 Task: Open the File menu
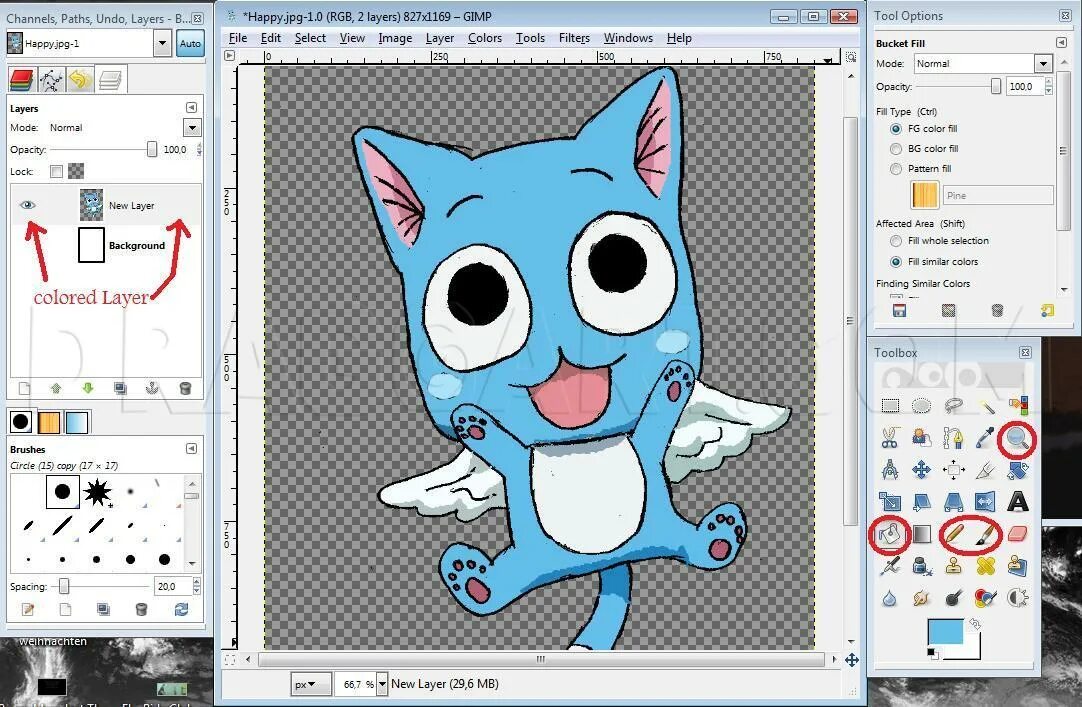pos(237,38)
